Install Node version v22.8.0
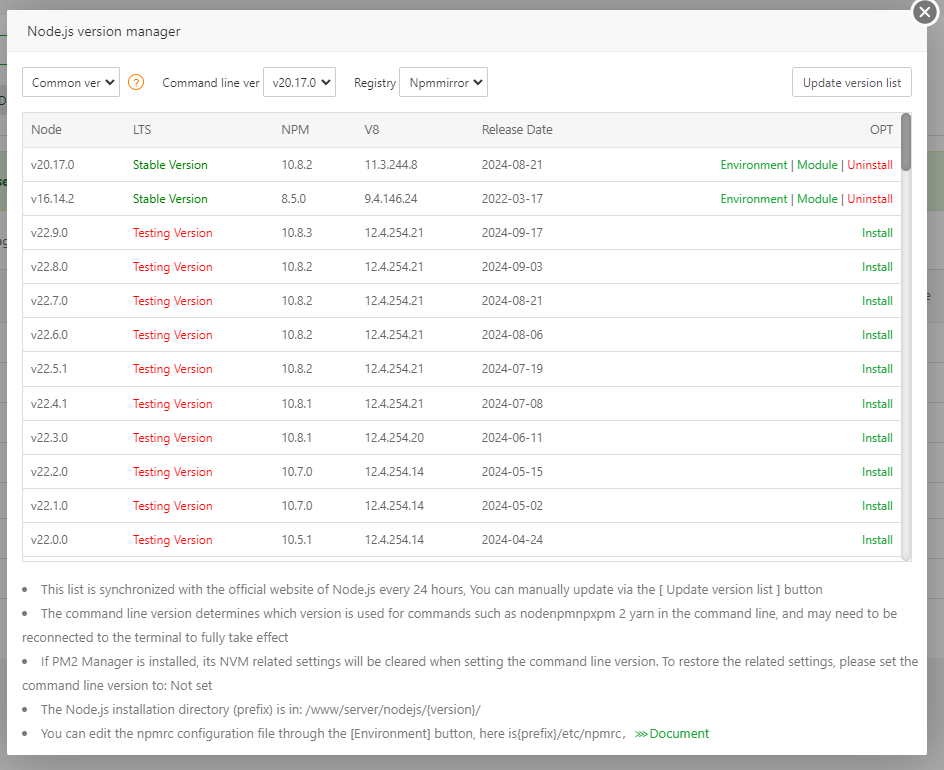 pos(877,267)
